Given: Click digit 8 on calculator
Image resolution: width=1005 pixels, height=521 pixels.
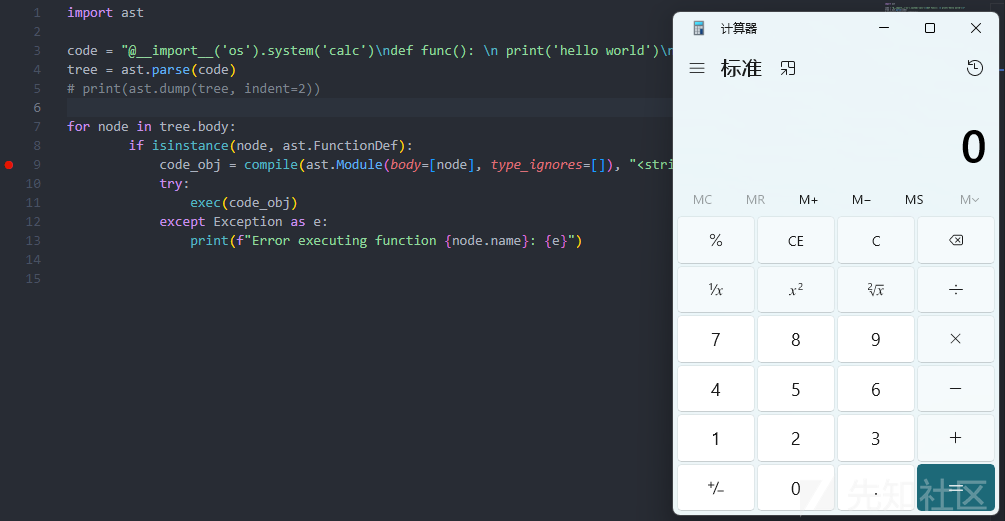Looking at the screenshot, I should coord(796,339).
